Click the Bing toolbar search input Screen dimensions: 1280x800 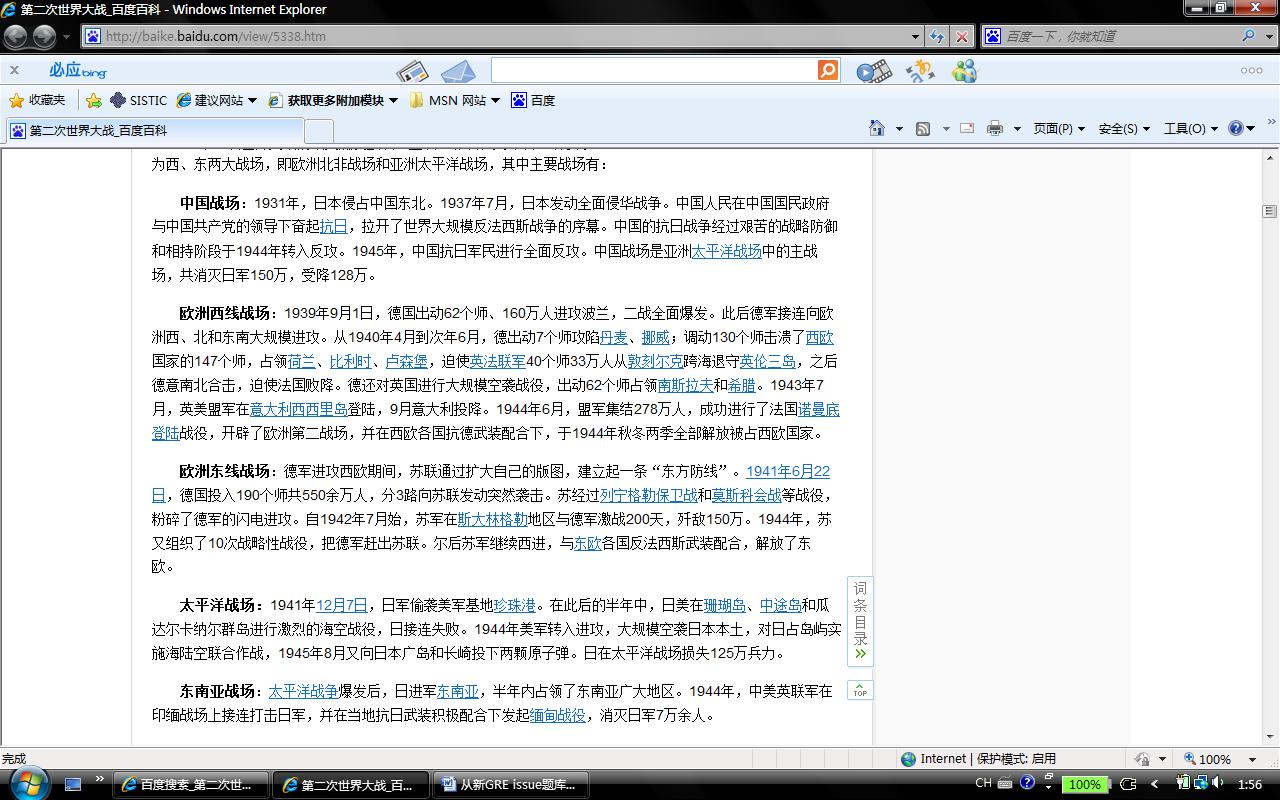point(653,70)
